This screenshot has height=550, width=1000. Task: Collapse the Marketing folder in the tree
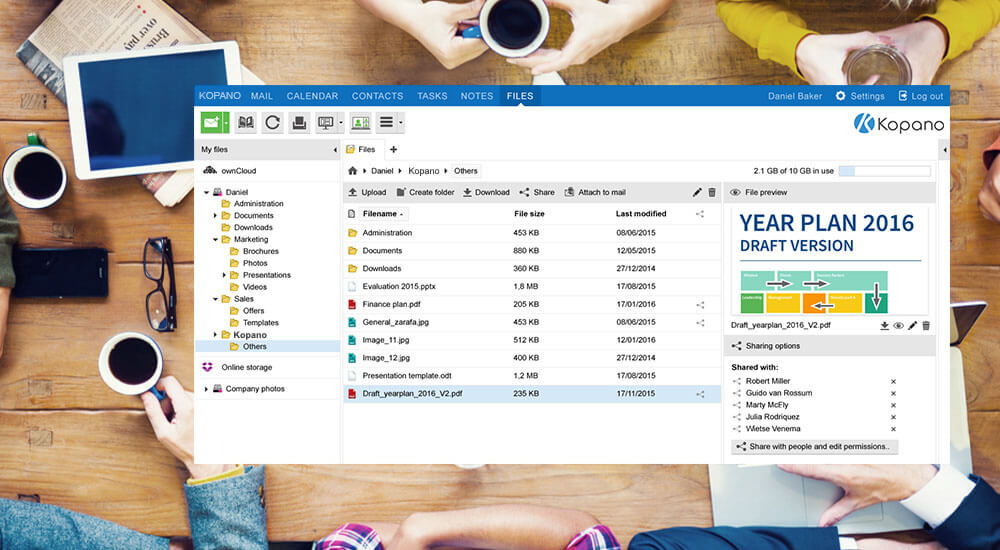216,240
